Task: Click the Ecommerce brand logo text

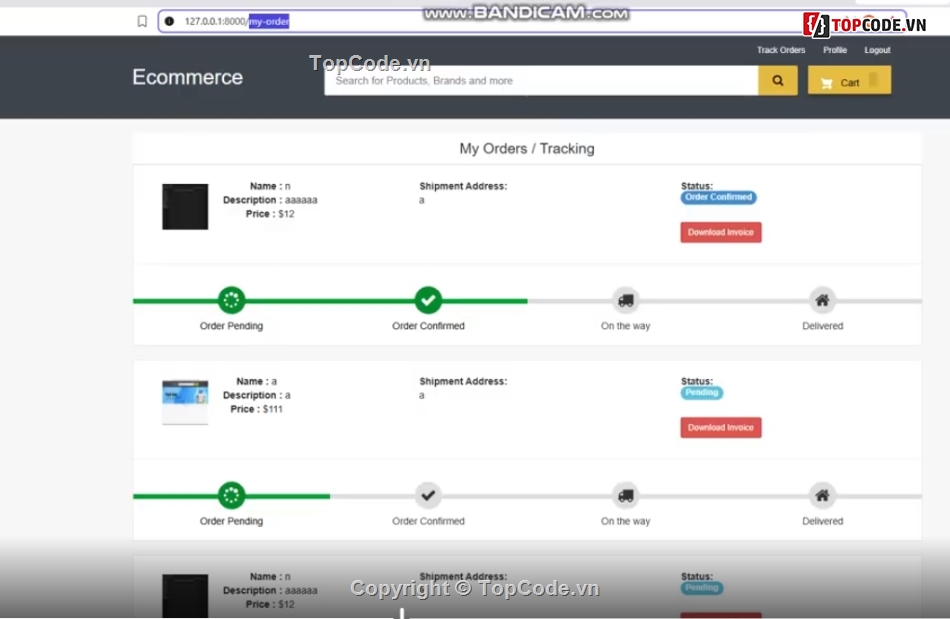Action: click(x=188, y=78)
